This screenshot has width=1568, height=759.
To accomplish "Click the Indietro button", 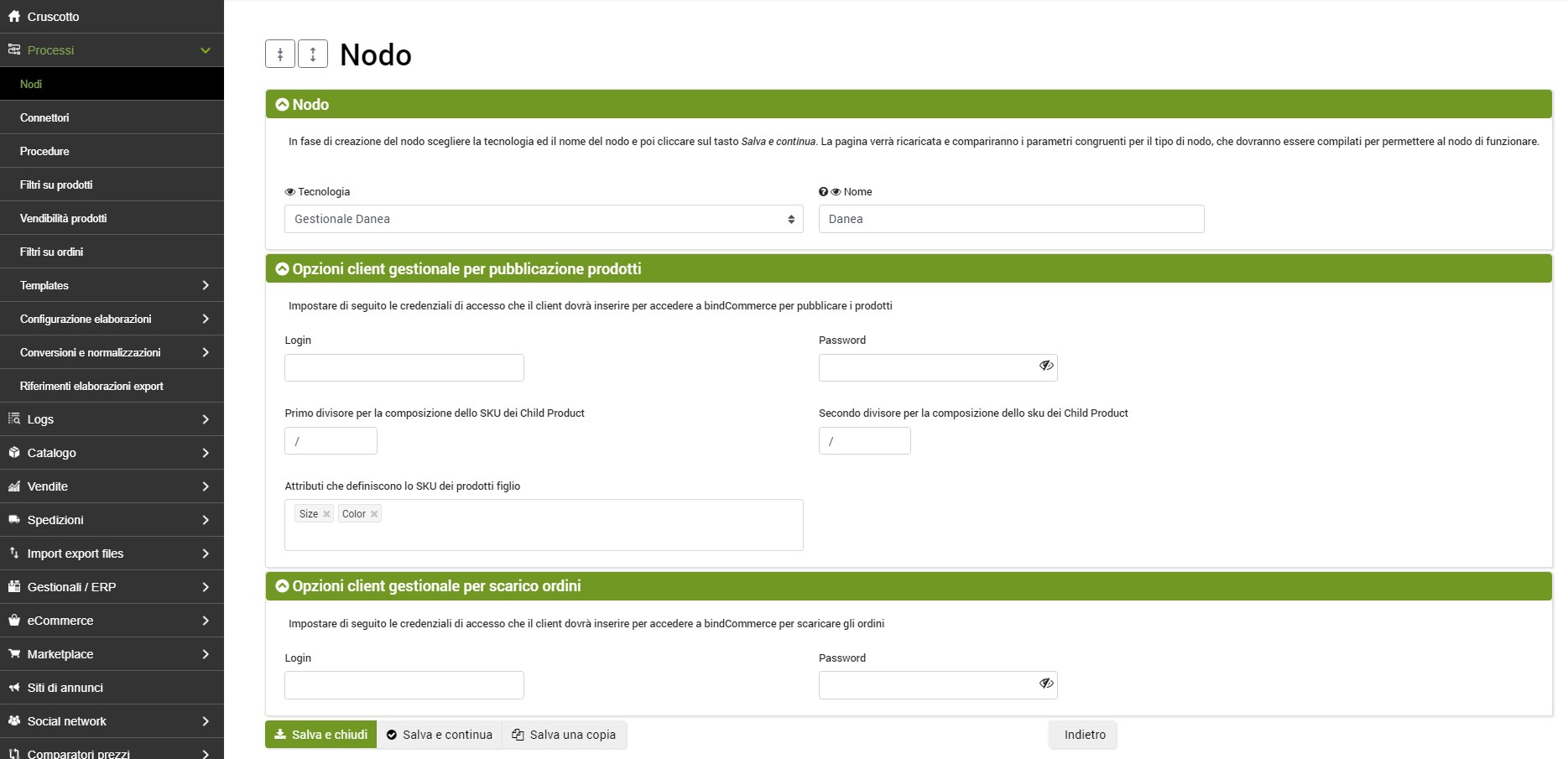I will point(1083,735).
